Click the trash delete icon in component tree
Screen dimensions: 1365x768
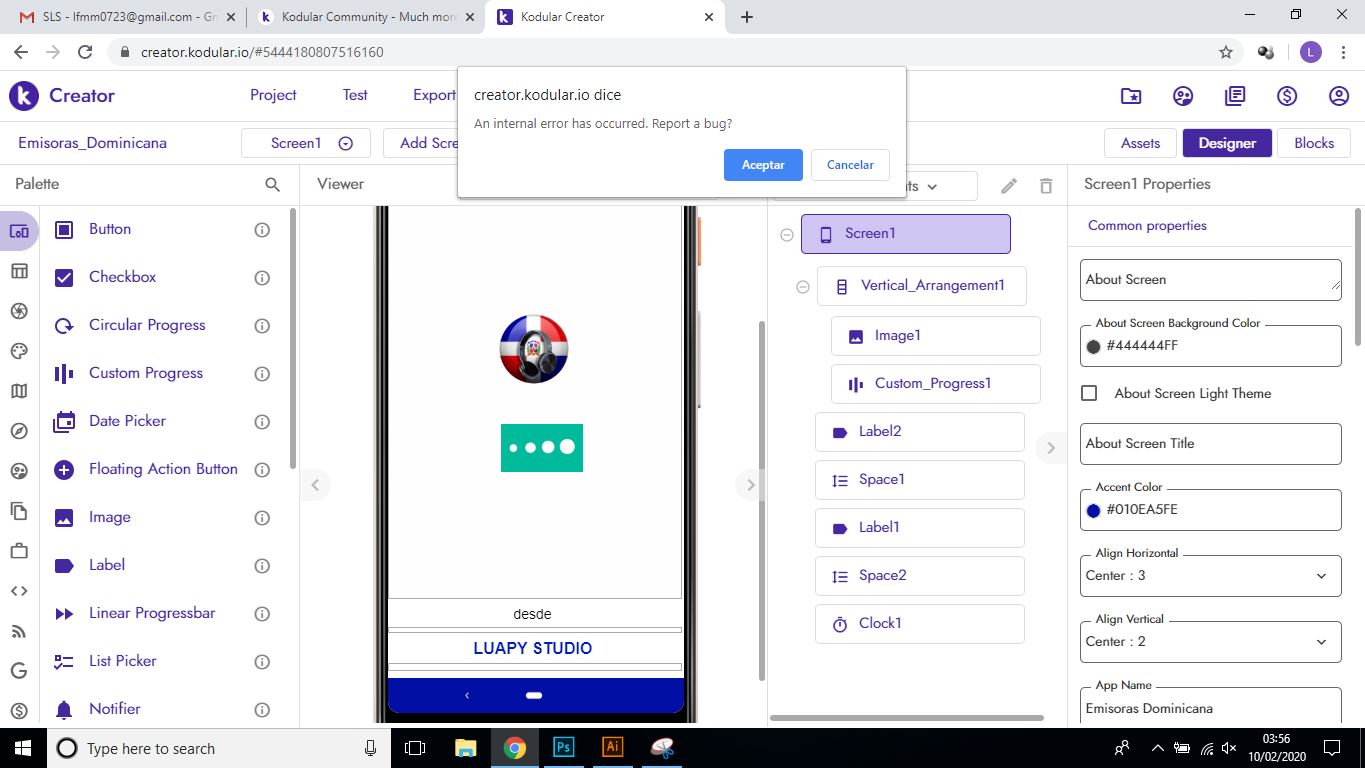1046,186
